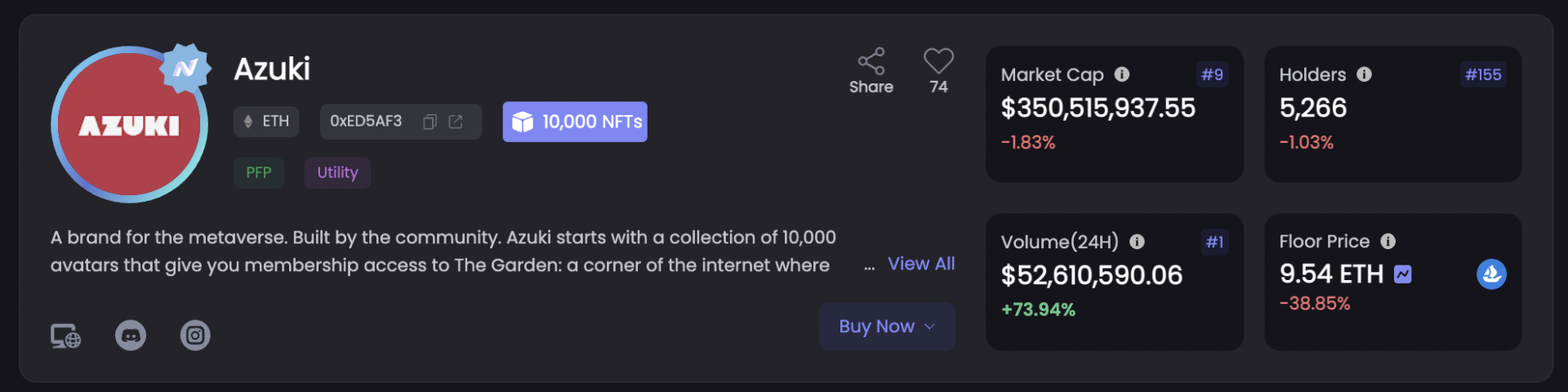Show the Holders info tooltip icon
The image size is (1568, 392).
[1364, 74]
